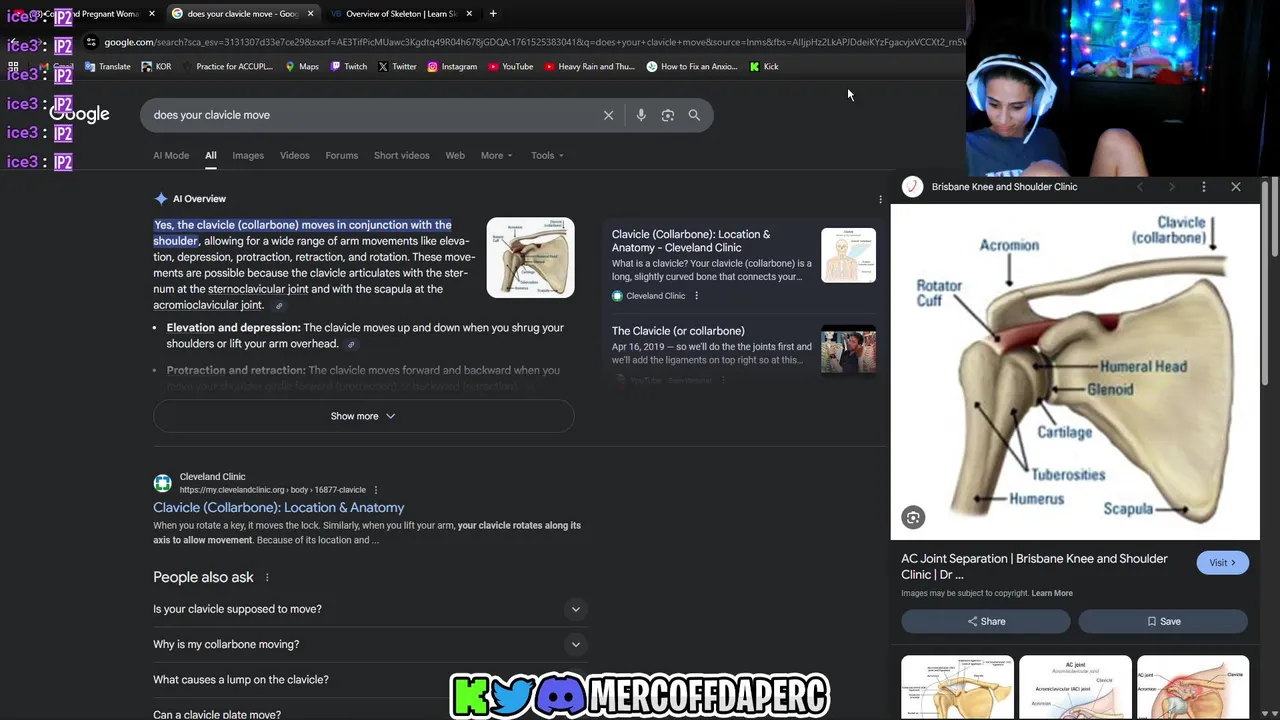
Task: Open the Kick bookmark
Action: point(764,67)
